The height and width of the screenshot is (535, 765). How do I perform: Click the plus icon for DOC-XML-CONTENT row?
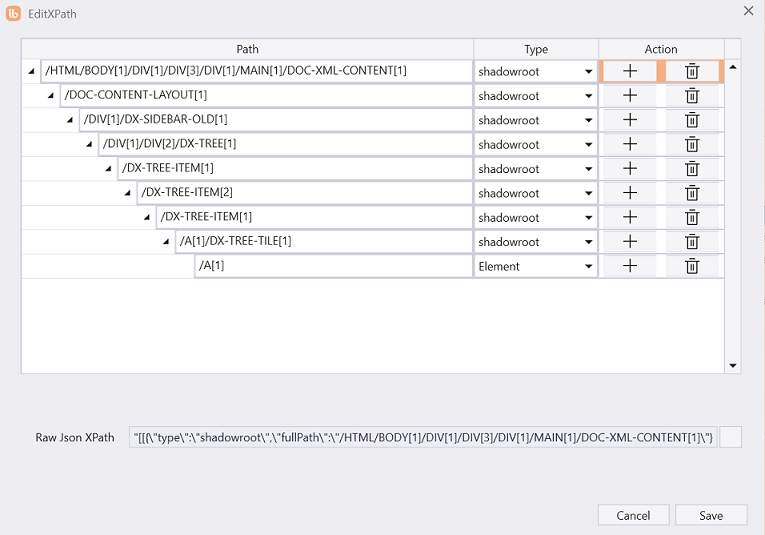pyautogui.click(x=630, y=71)
